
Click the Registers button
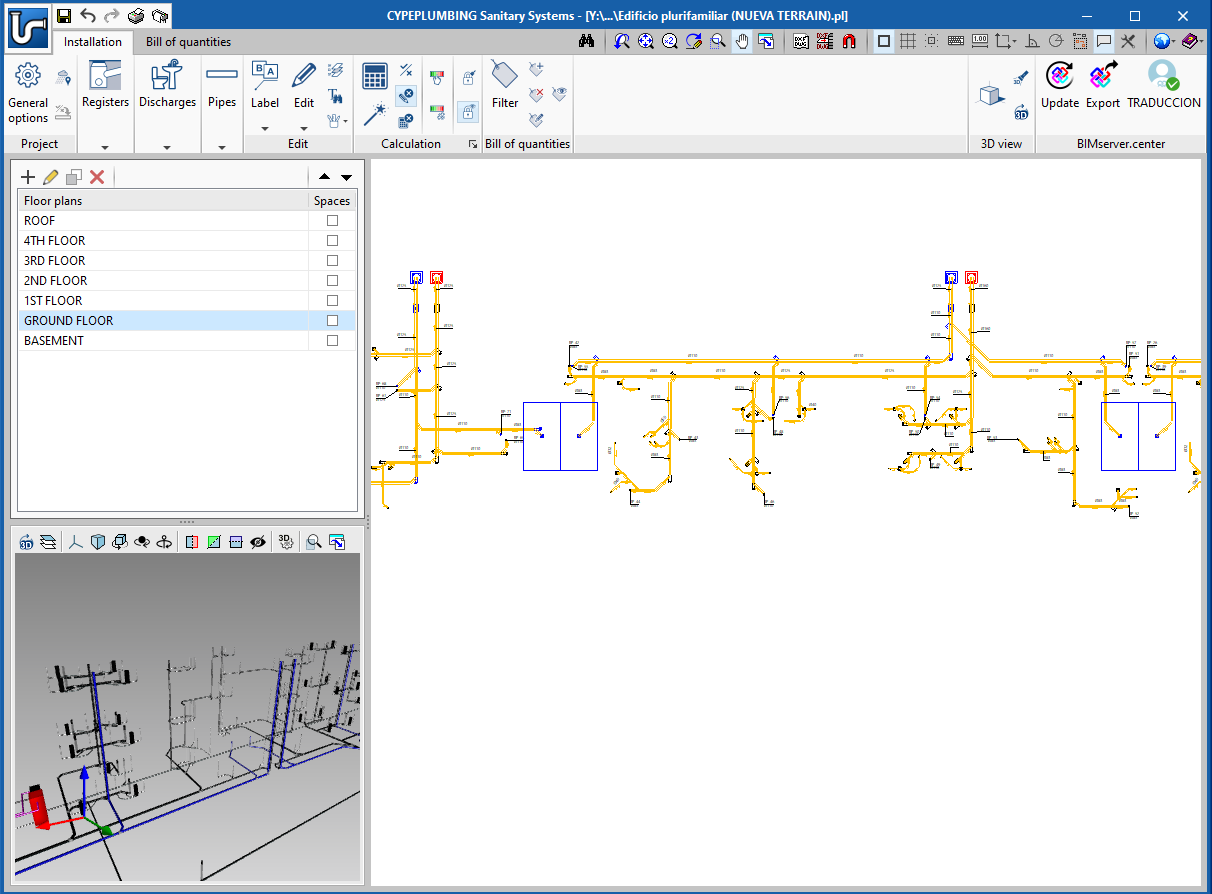point(105,85)
